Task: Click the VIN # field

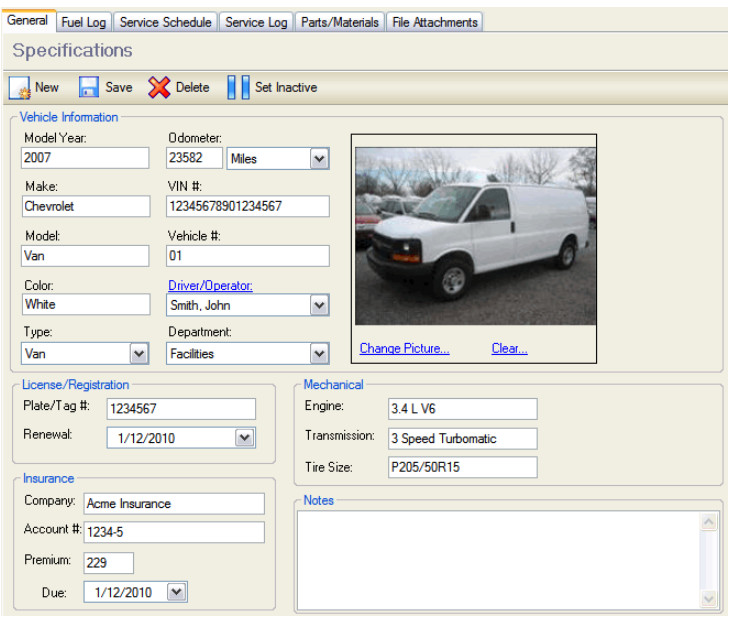Action: (x=248, y=206)
